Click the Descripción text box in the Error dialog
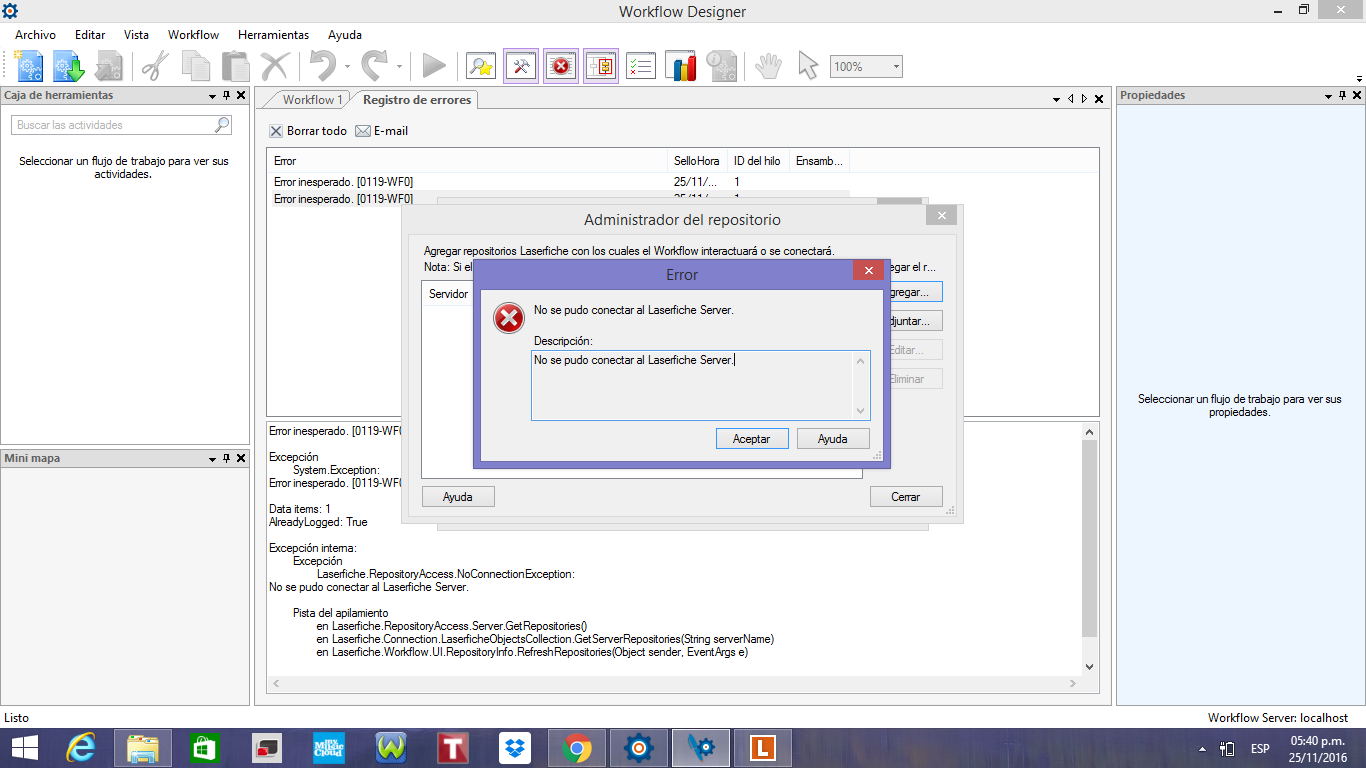Image resolution: width=1366 pixels, height=768 pixels. point(701,385)
